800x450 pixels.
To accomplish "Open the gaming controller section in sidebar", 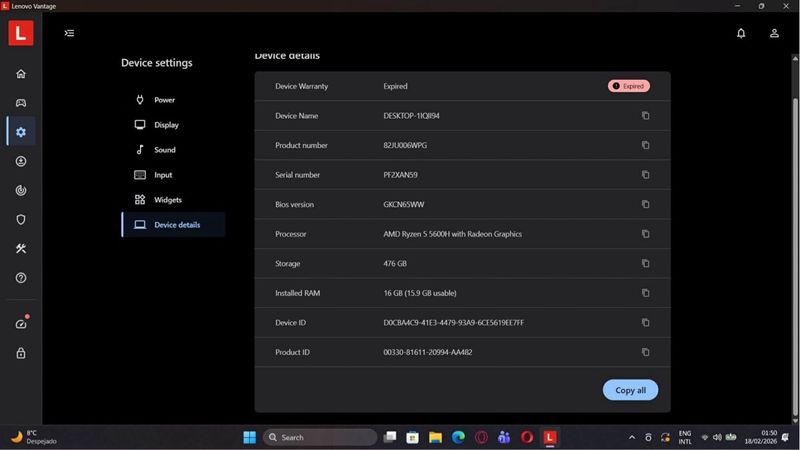I will (21, 103).
